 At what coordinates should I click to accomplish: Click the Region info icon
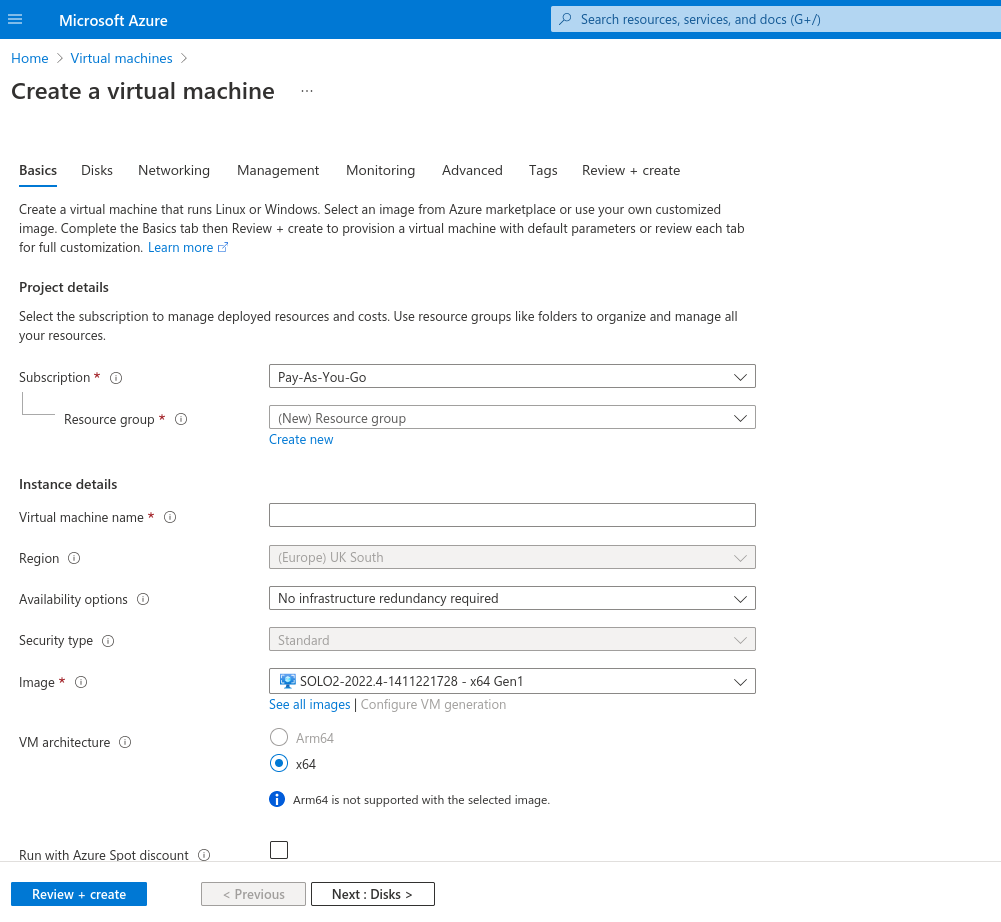click(x=76, y=558)
